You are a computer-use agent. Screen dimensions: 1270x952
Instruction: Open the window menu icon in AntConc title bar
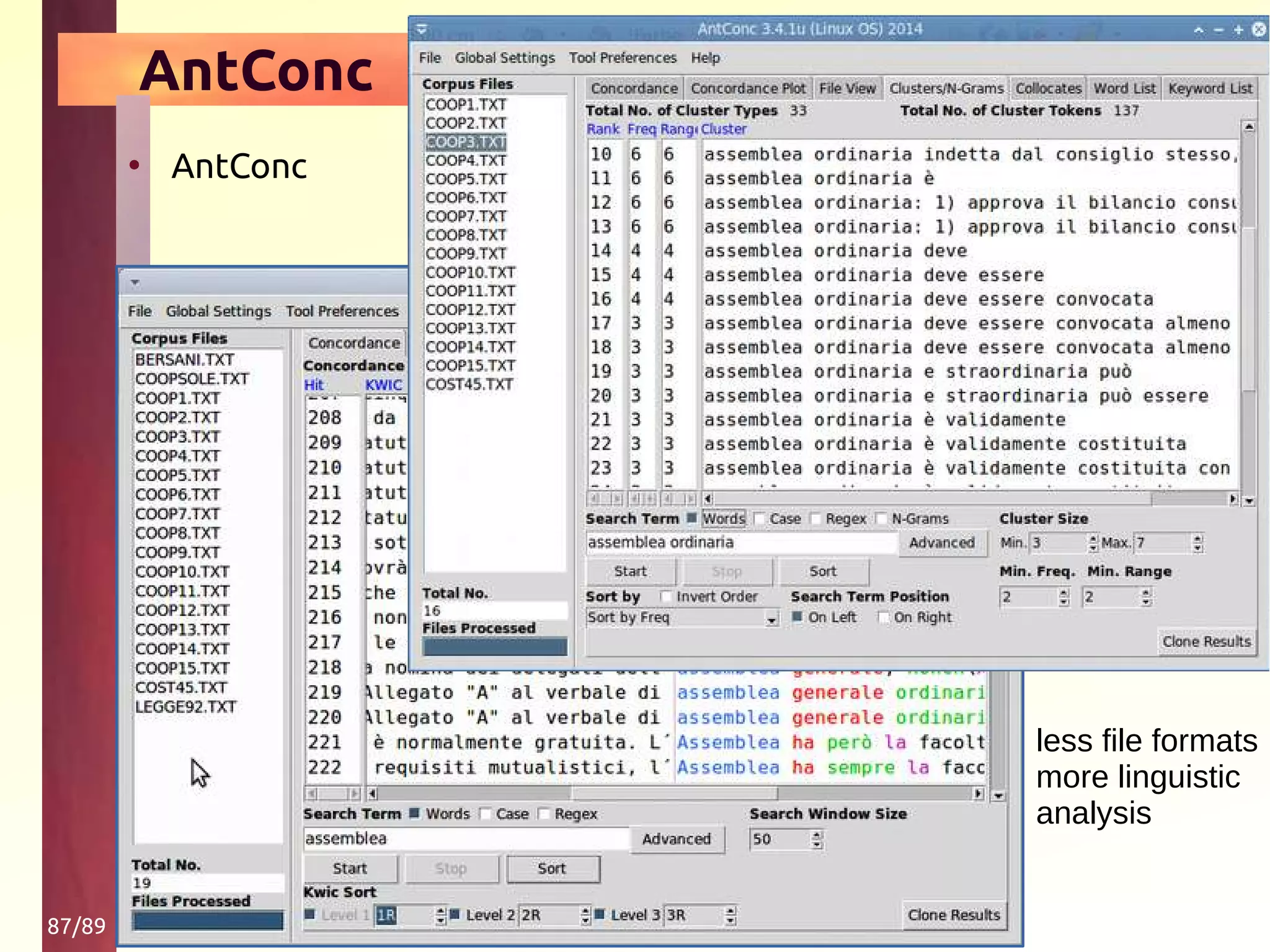(x=422, y=29)
